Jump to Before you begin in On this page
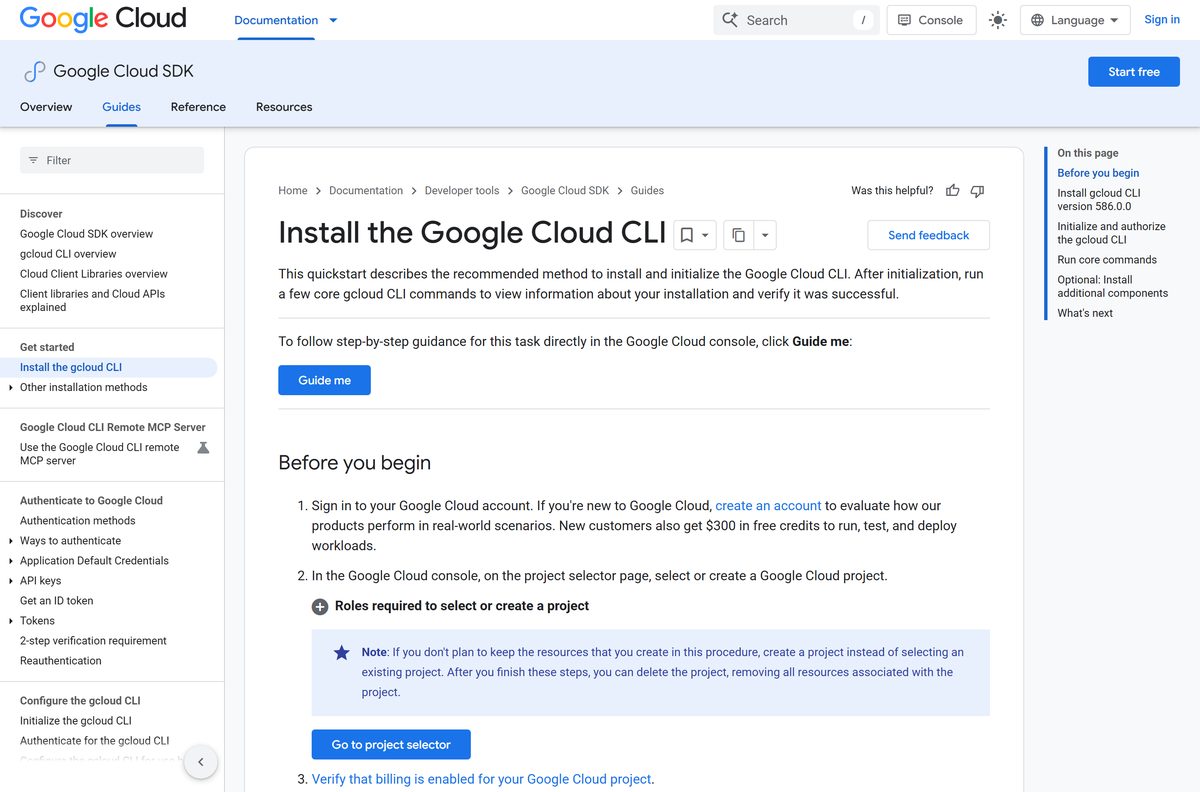The width and height of the screenshot is (1200, 792). pos(1098,173)
